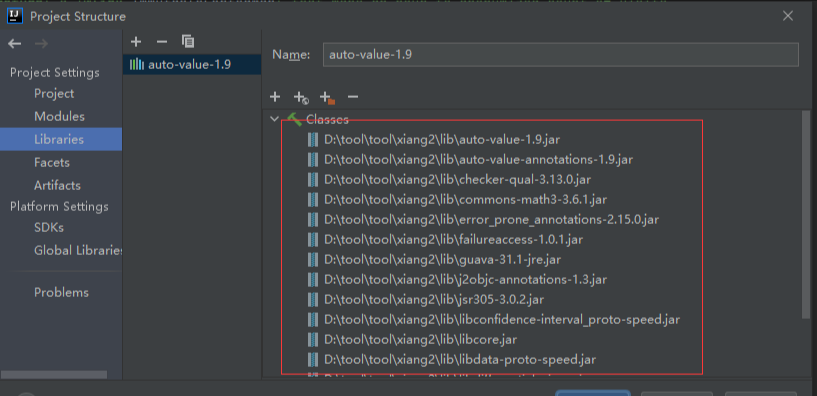Click the back navigation arrow
This screenshot has height=396, width=817.
click(x=15, y=44)
